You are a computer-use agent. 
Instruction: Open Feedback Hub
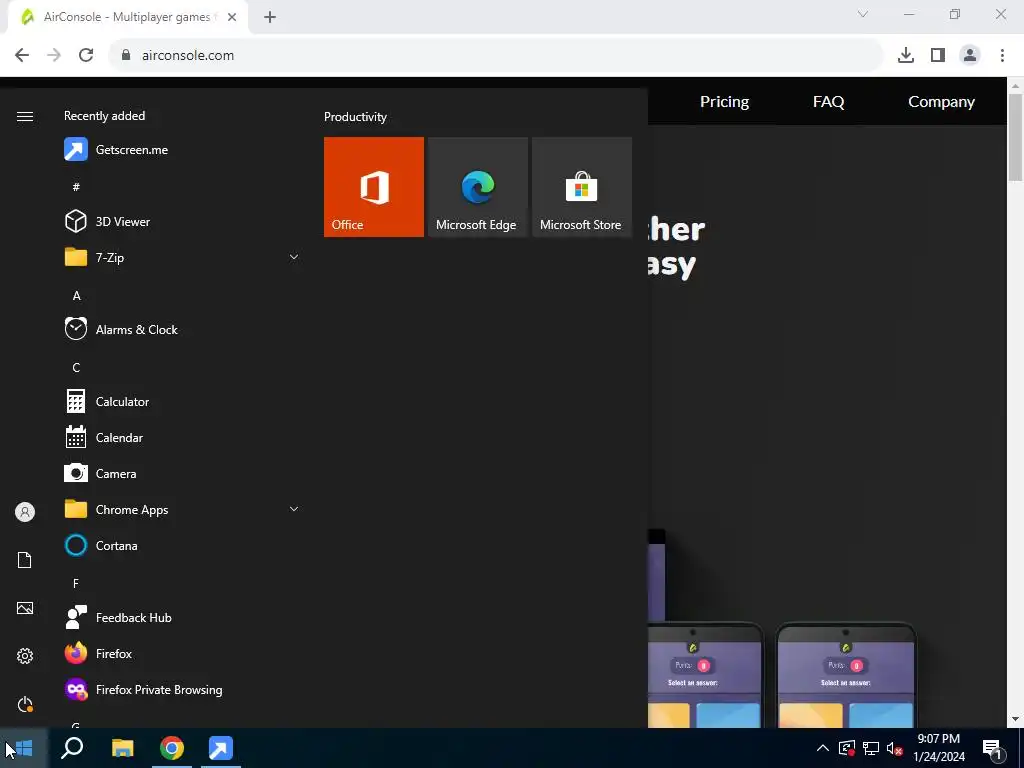(x=182, y=617)
